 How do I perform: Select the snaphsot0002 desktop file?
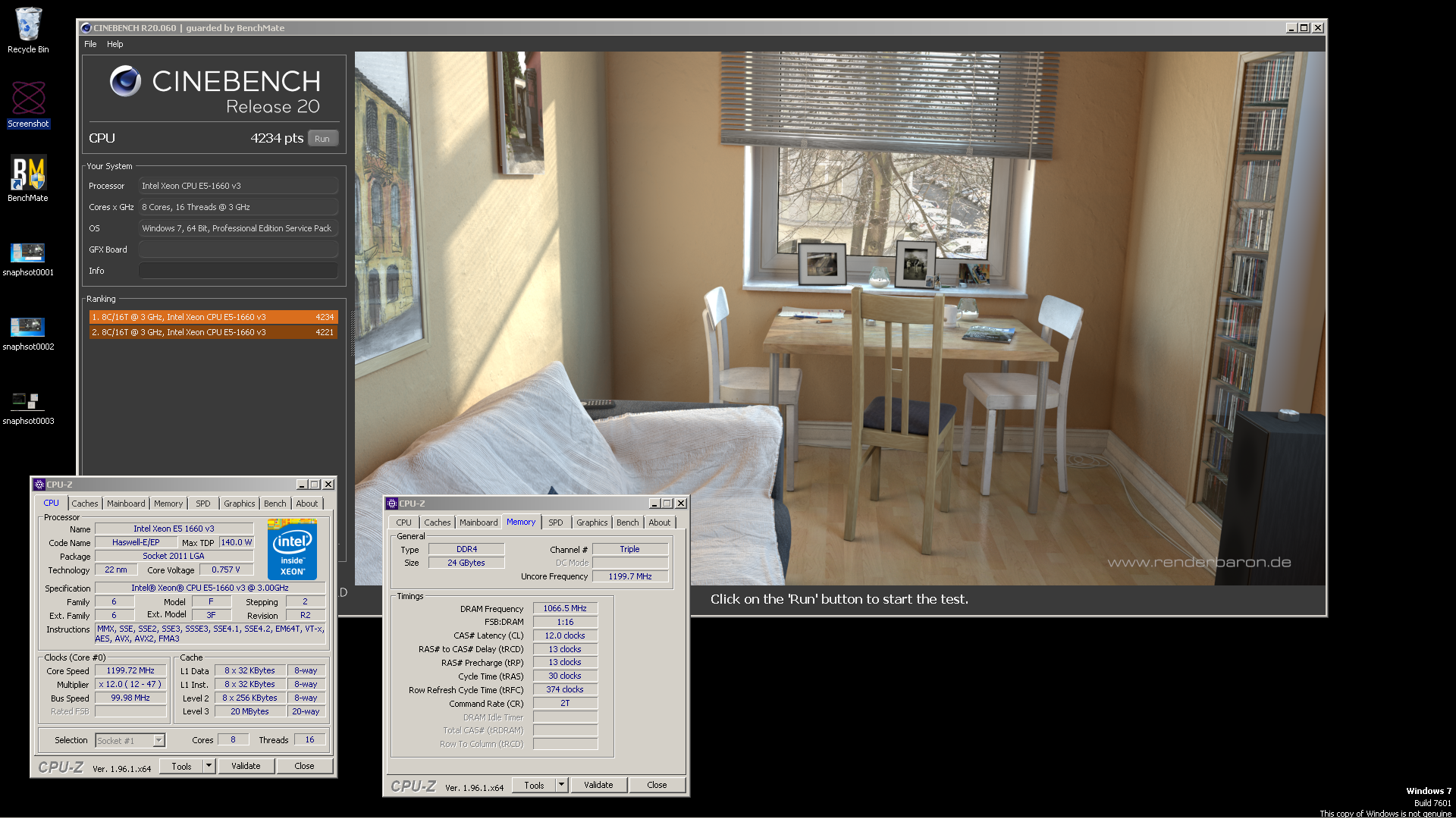(x=28, y=333)
